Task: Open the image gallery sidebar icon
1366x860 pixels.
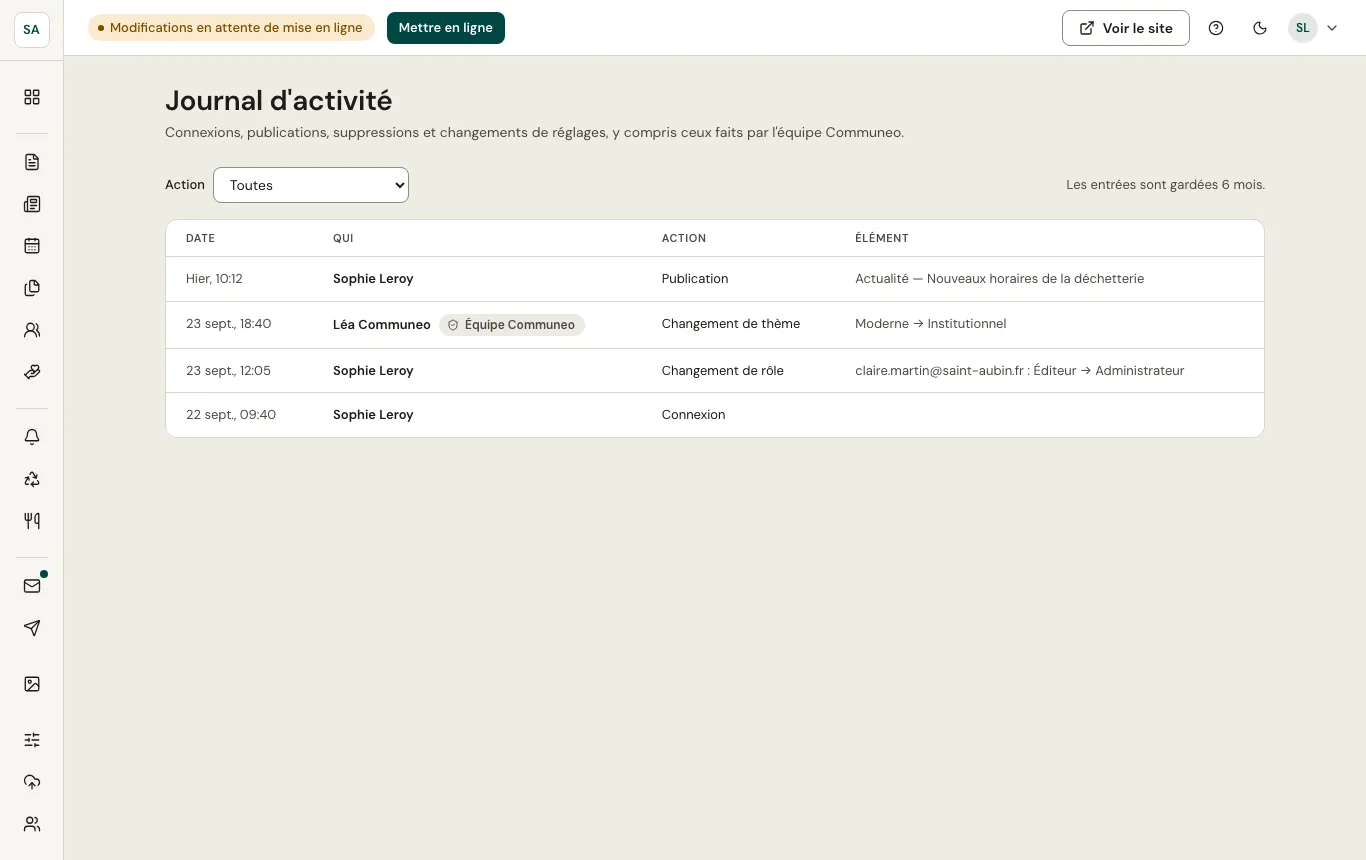Action: (32, 684)
